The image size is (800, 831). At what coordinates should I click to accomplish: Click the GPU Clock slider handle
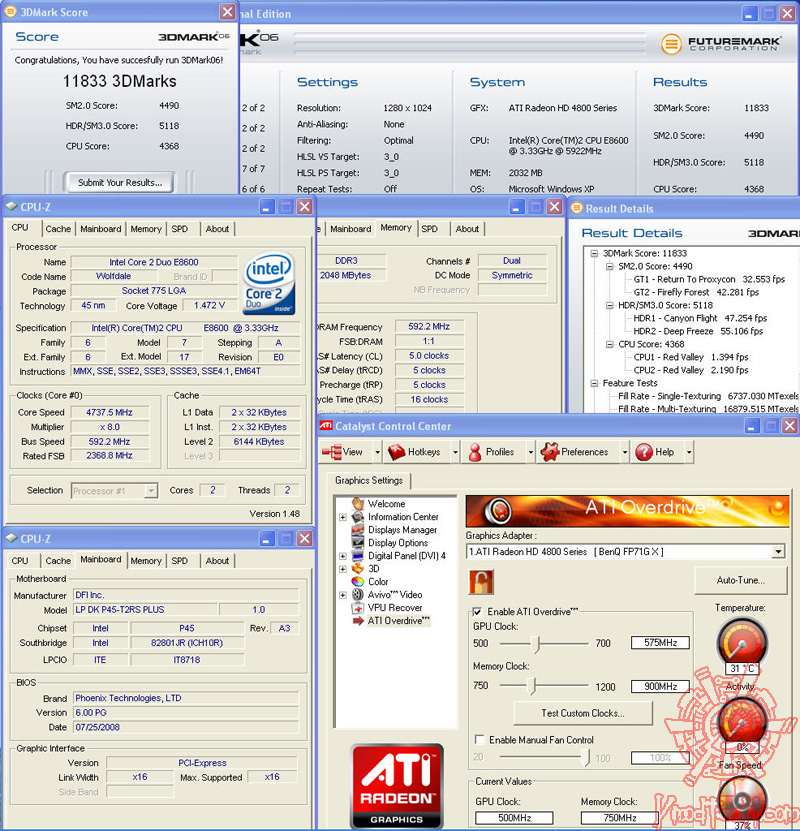537,643
